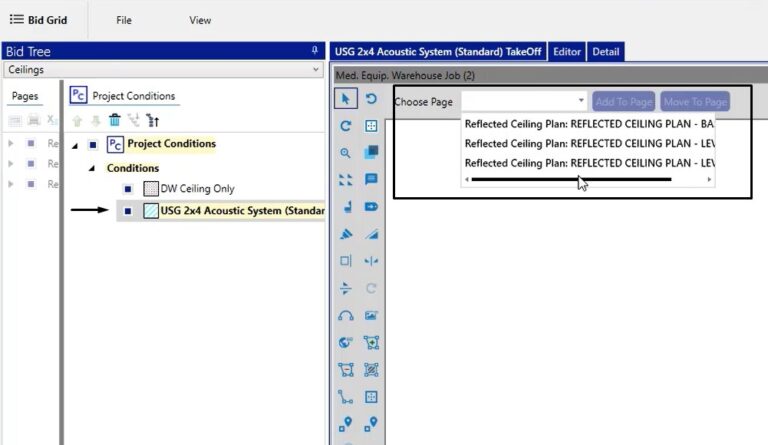Click the image picture tool icon
Screen dimensions: 768x445
point(371,315)
